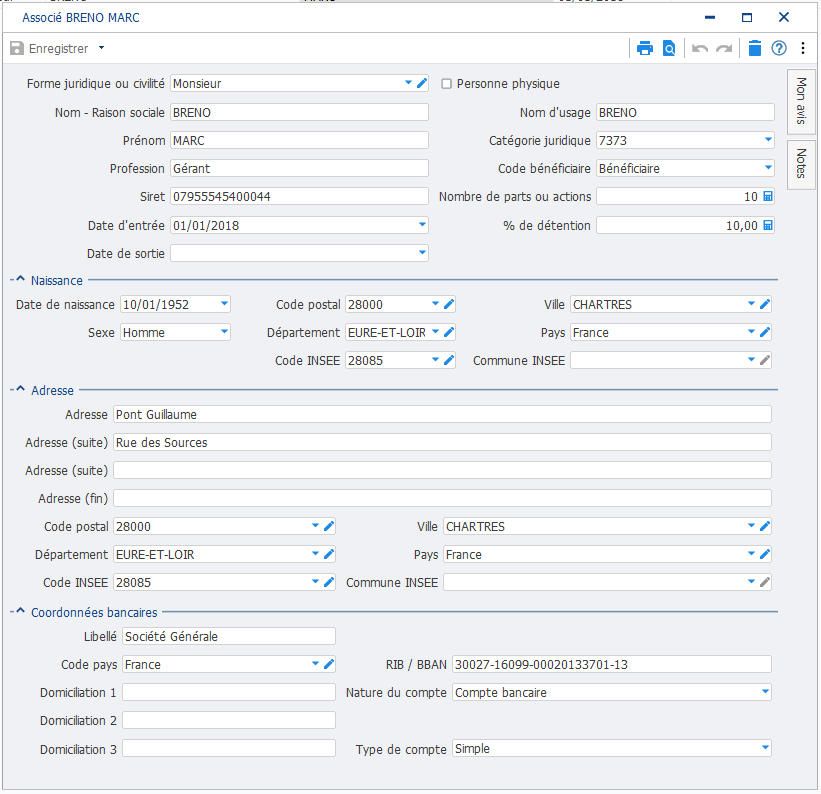
Task: Open the Enregistrer dropdown arrow
Action: click(101, 48)
